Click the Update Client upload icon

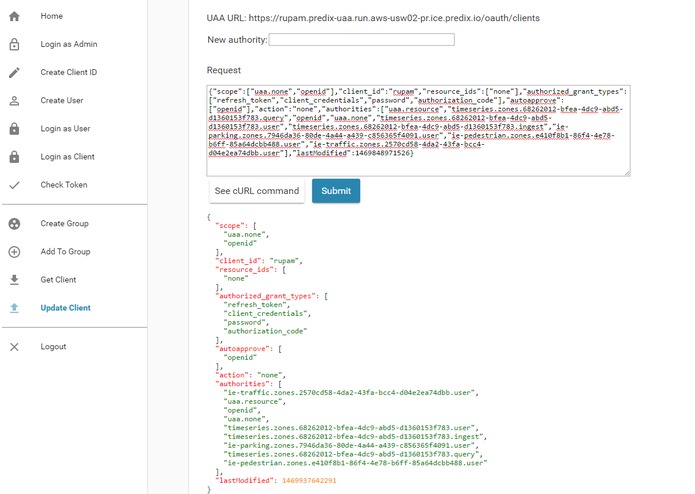pos(14,308)
